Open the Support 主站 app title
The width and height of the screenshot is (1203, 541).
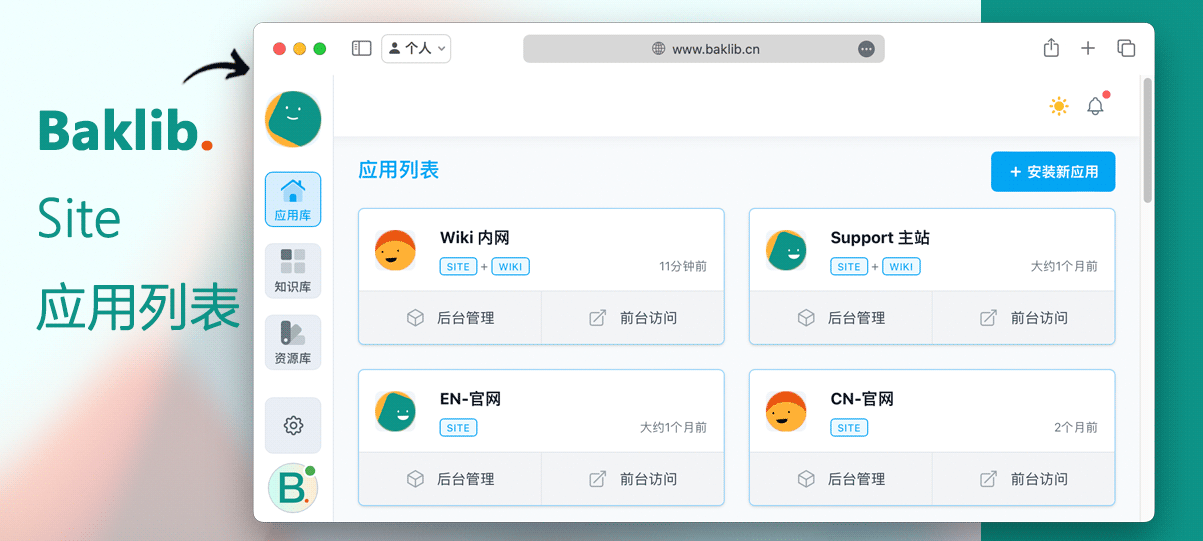click(x=880, y=238)
